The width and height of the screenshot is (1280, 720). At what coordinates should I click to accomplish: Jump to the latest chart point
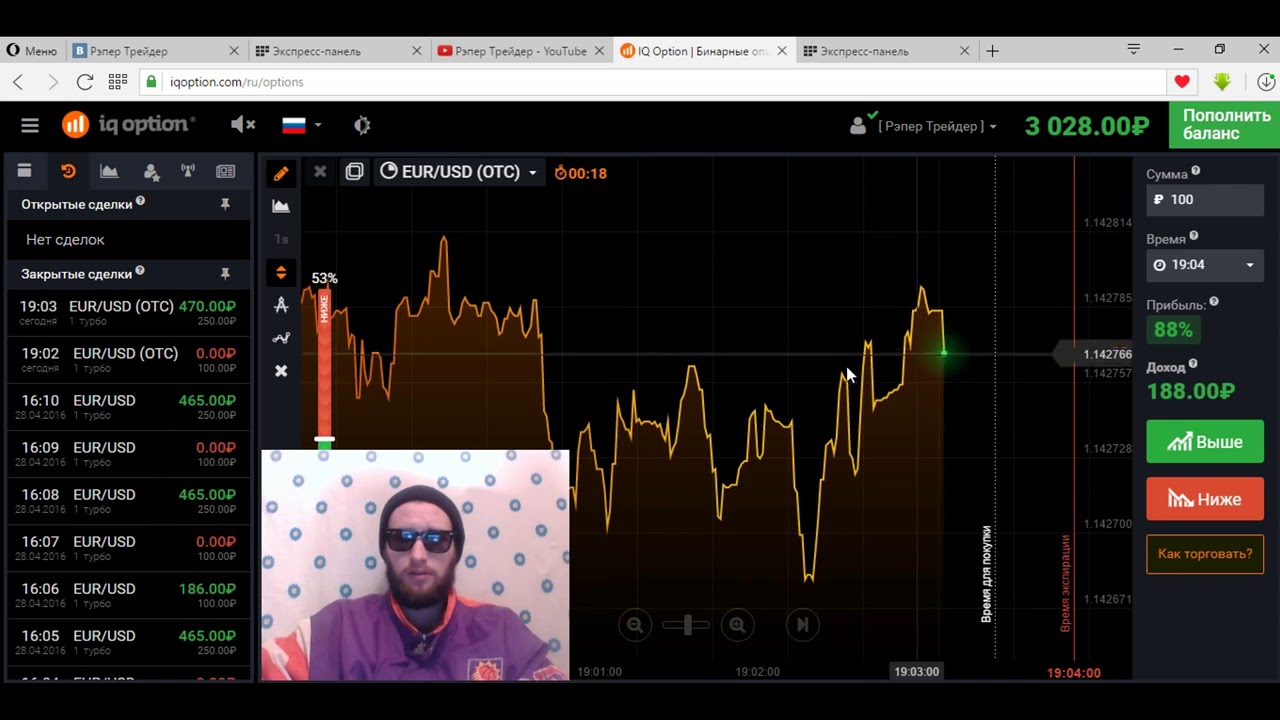click(x=802, y=625)
